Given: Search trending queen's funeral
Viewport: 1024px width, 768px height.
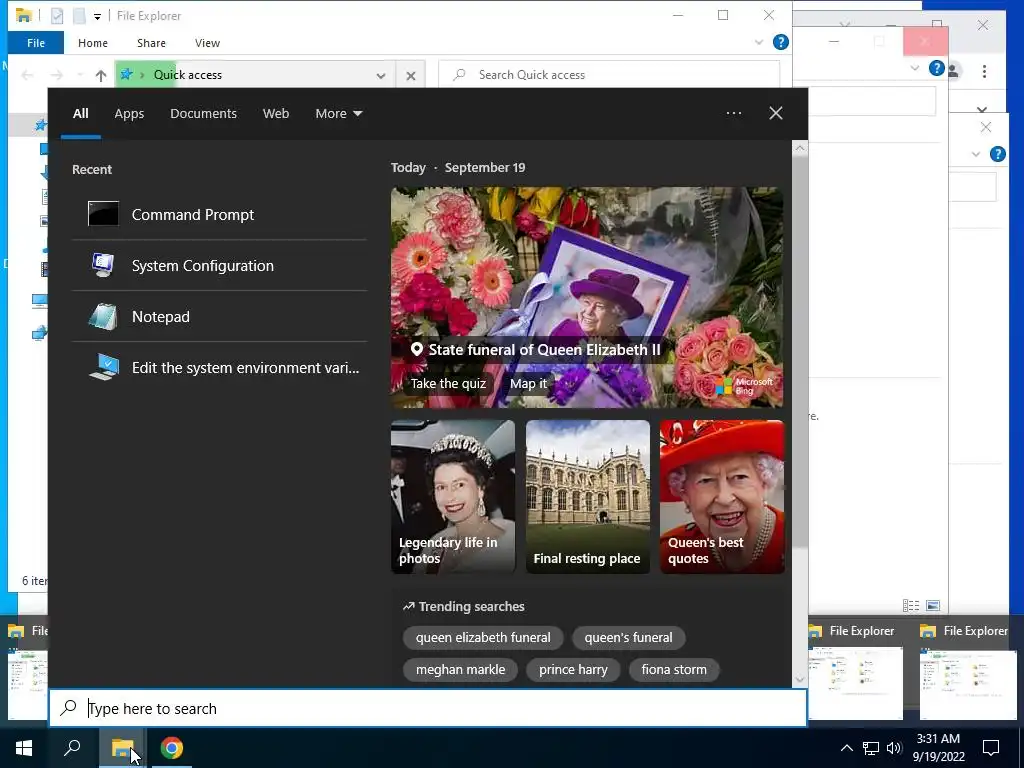Looking at the screenshot, I should point(628,637).
